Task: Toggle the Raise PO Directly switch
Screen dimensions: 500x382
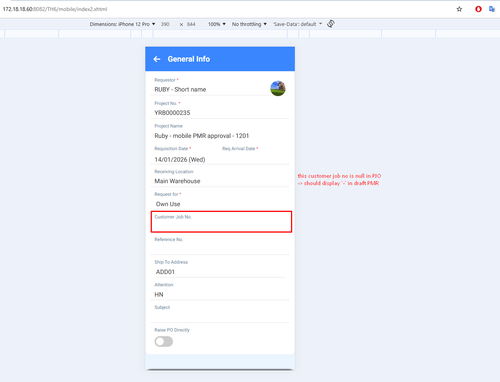Action: [x=164, y=342]
